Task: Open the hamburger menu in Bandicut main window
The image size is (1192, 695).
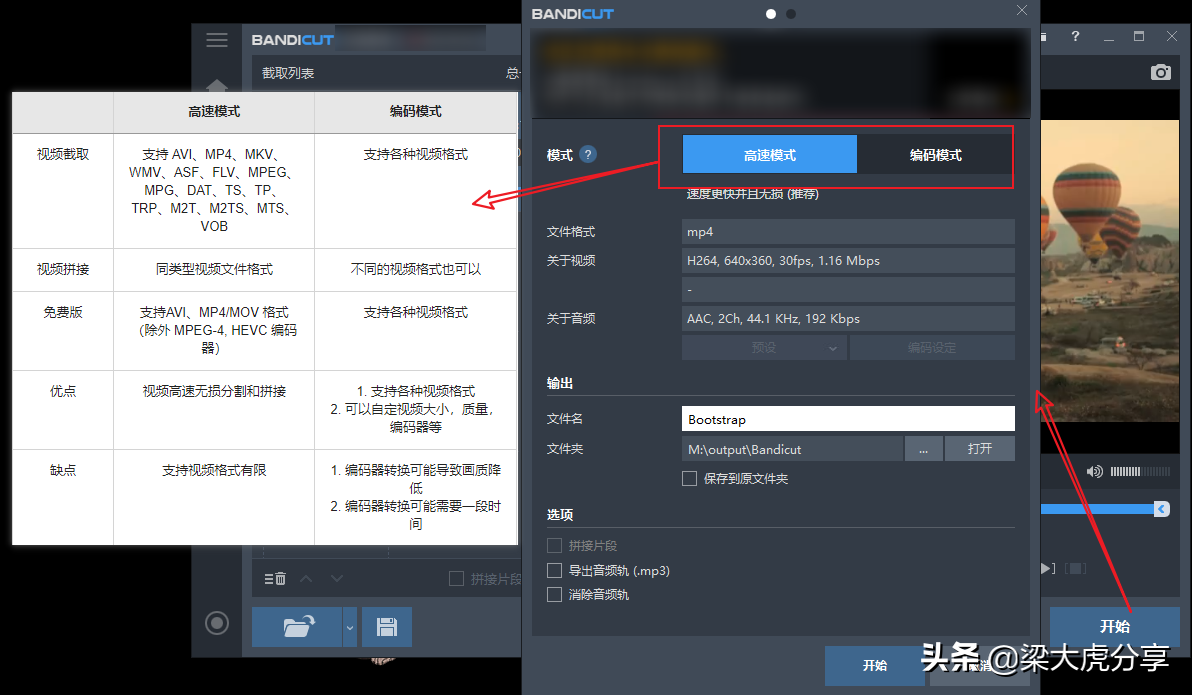Action: tap(217, 40)
